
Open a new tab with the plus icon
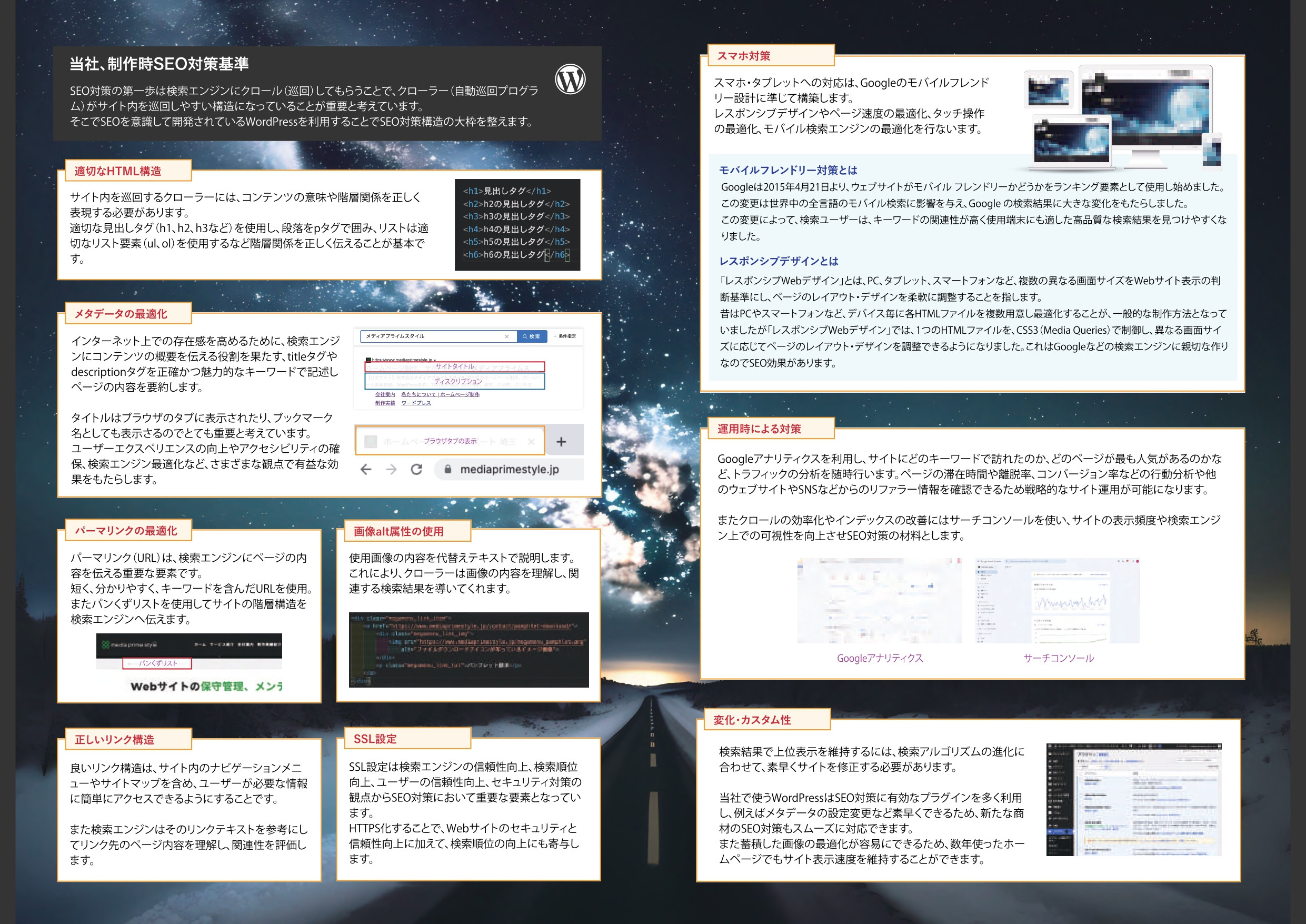(562, 443)
